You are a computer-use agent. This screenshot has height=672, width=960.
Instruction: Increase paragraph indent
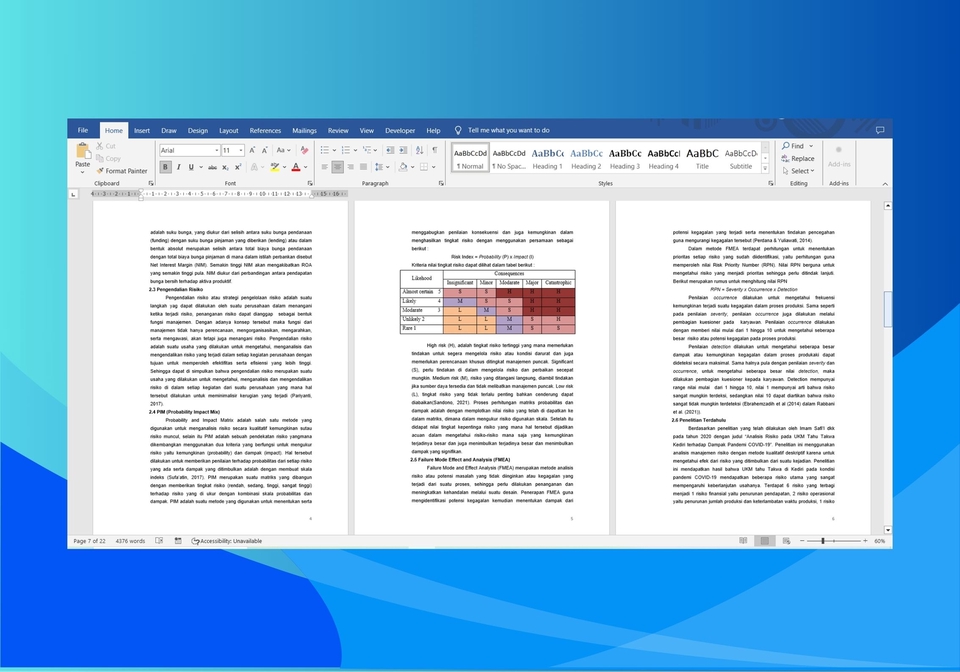click(403, 150)
